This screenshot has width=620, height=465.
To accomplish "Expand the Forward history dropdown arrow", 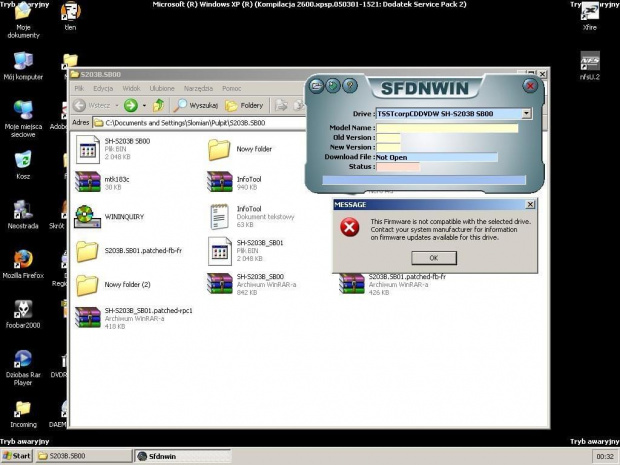I will [x=144, y=106].
